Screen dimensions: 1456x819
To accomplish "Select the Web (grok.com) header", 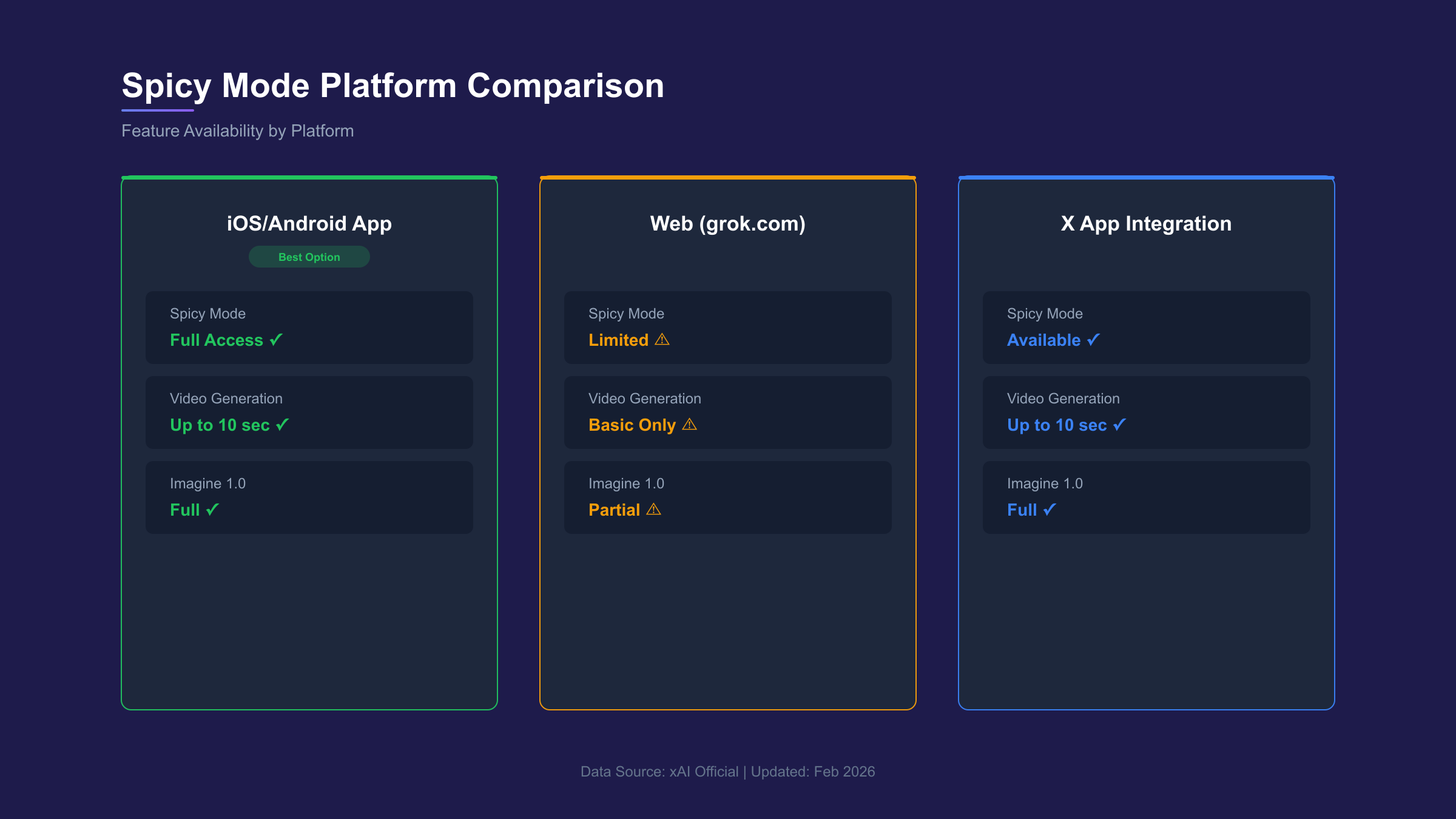I will [x=727, y=223].
